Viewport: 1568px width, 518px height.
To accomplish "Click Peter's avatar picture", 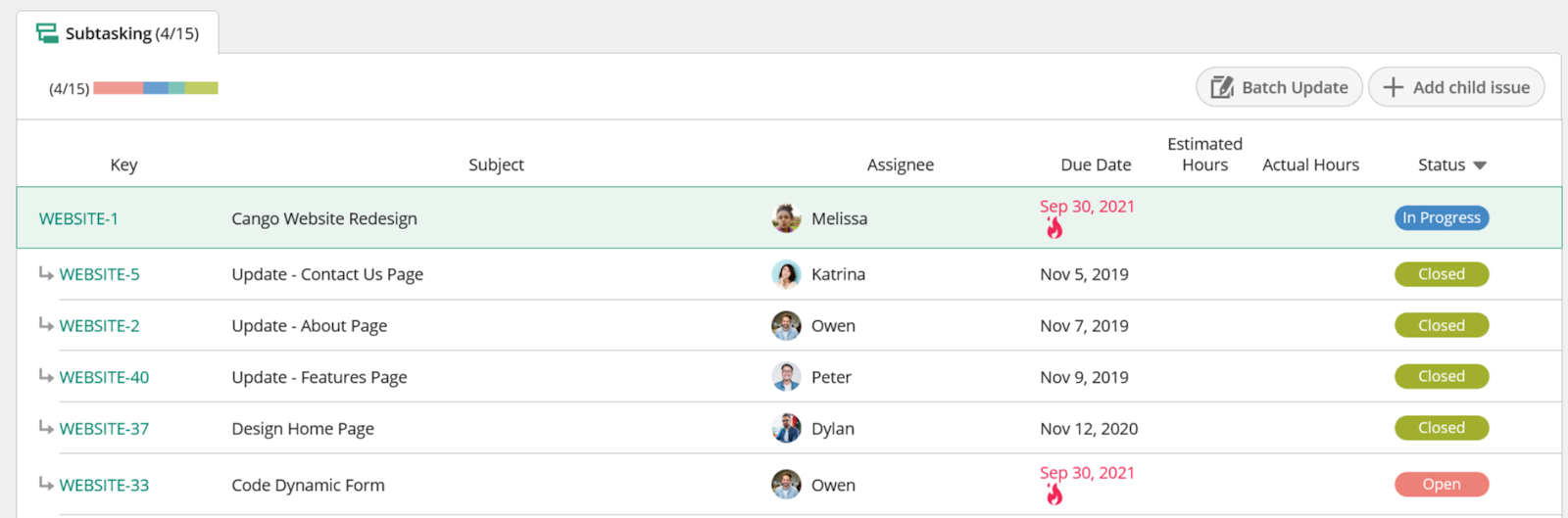I will pos(786,377).
